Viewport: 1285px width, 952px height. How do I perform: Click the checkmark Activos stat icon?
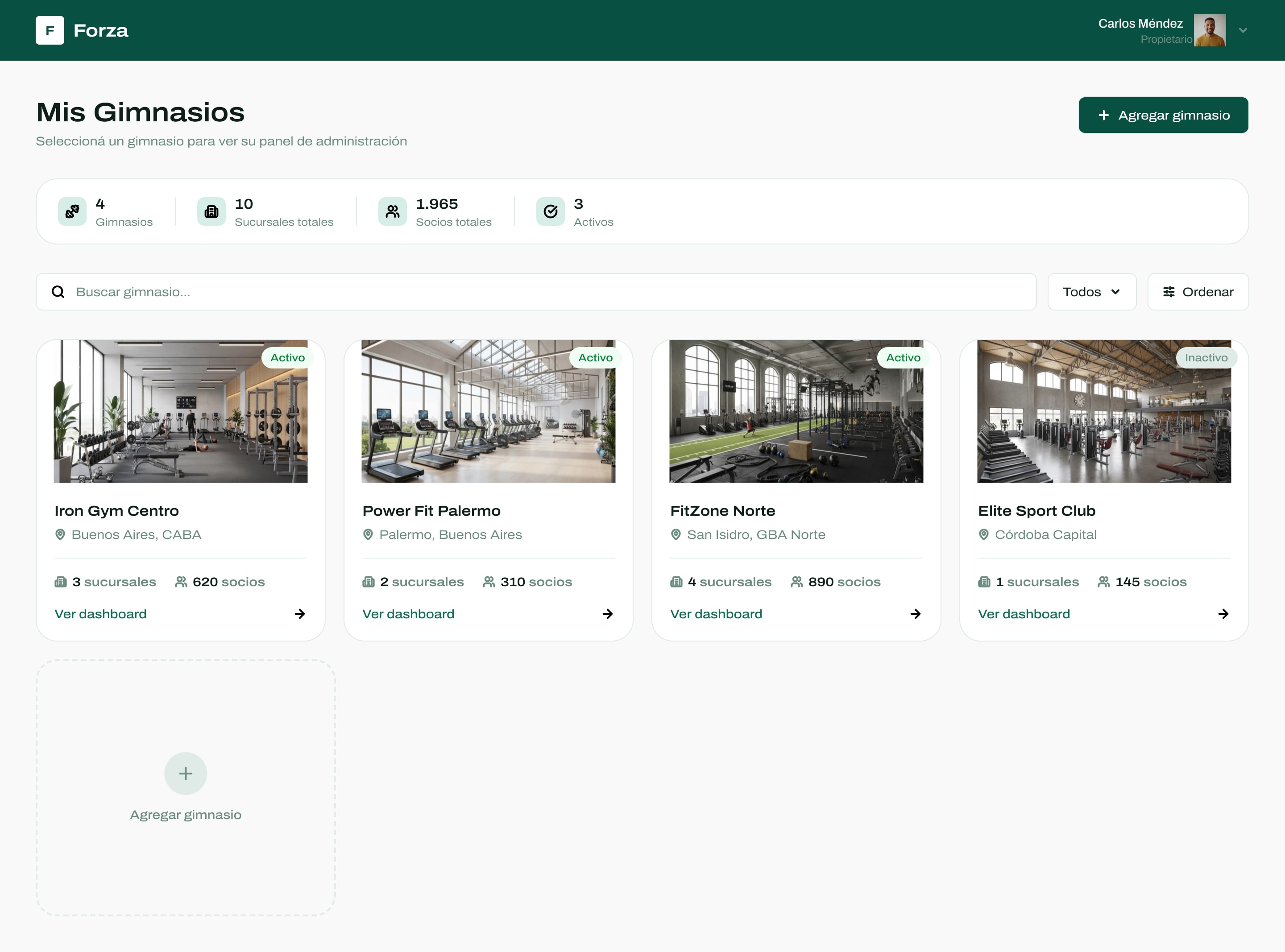coord(550,211)
